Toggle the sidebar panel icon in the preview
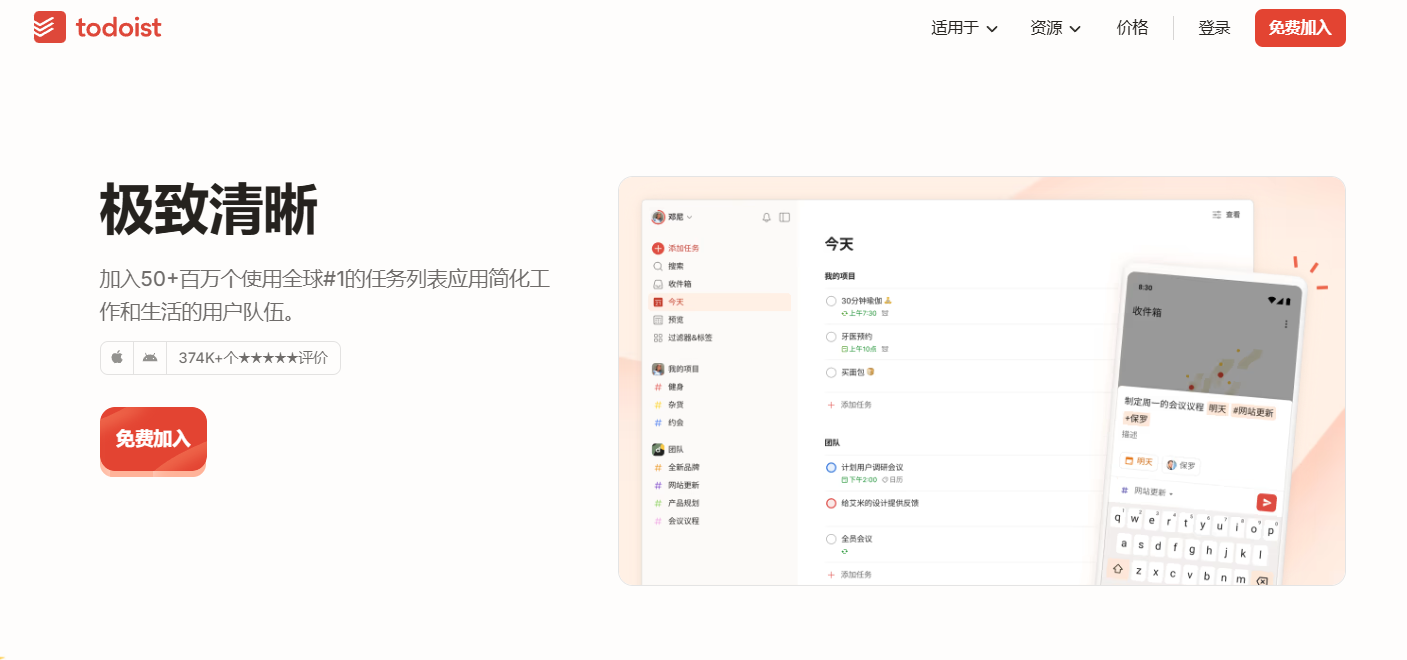This screenshot has width=1407, height=660. (784, 217)
